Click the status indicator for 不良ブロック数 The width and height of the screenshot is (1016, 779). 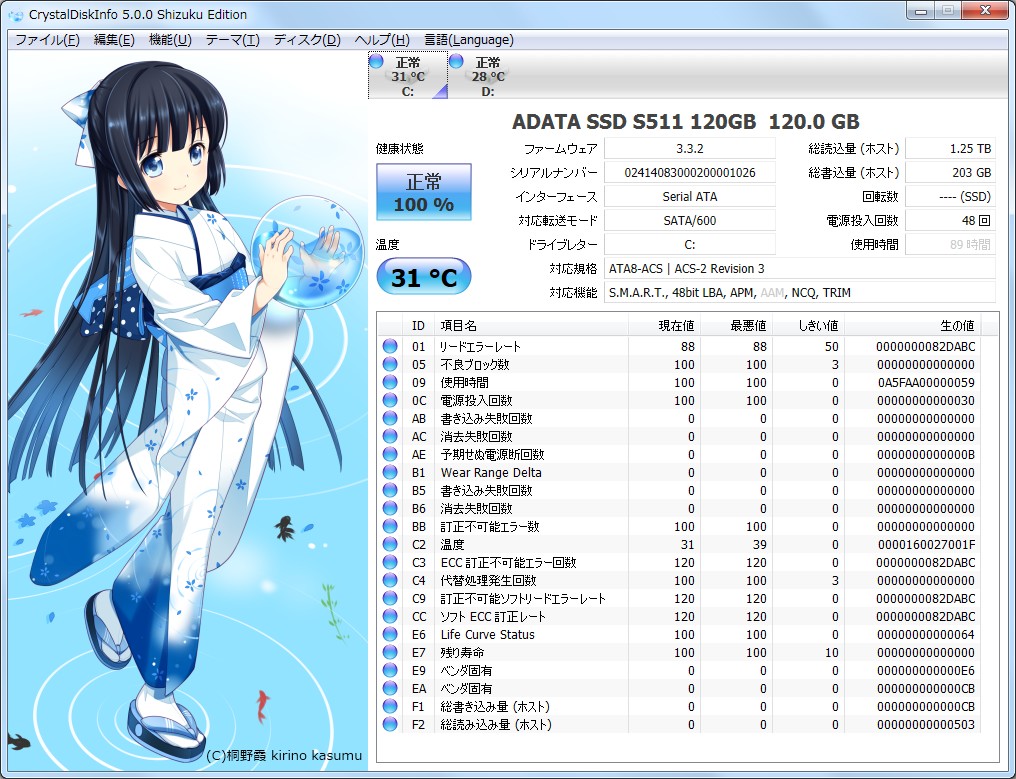(389, 365)
